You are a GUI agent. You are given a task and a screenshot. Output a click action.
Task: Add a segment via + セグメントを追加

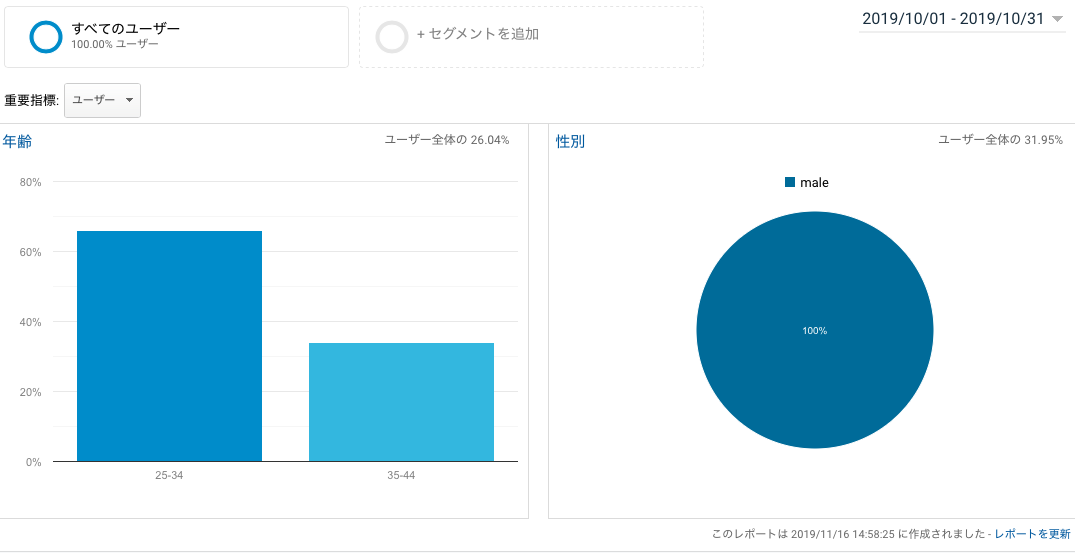[x=531, y=37]
